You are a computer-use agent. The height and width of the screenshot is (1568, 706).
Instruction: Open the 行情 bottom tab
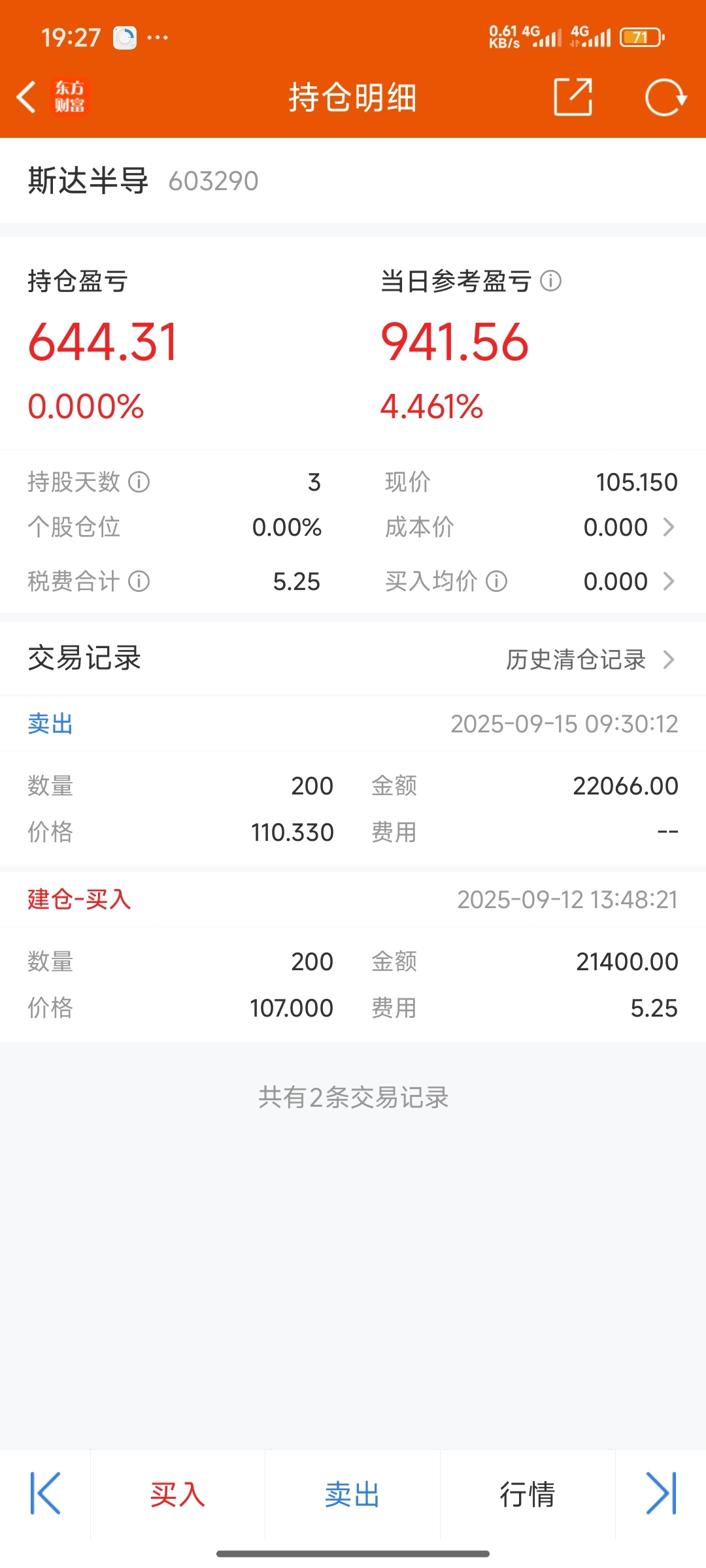528,1494
